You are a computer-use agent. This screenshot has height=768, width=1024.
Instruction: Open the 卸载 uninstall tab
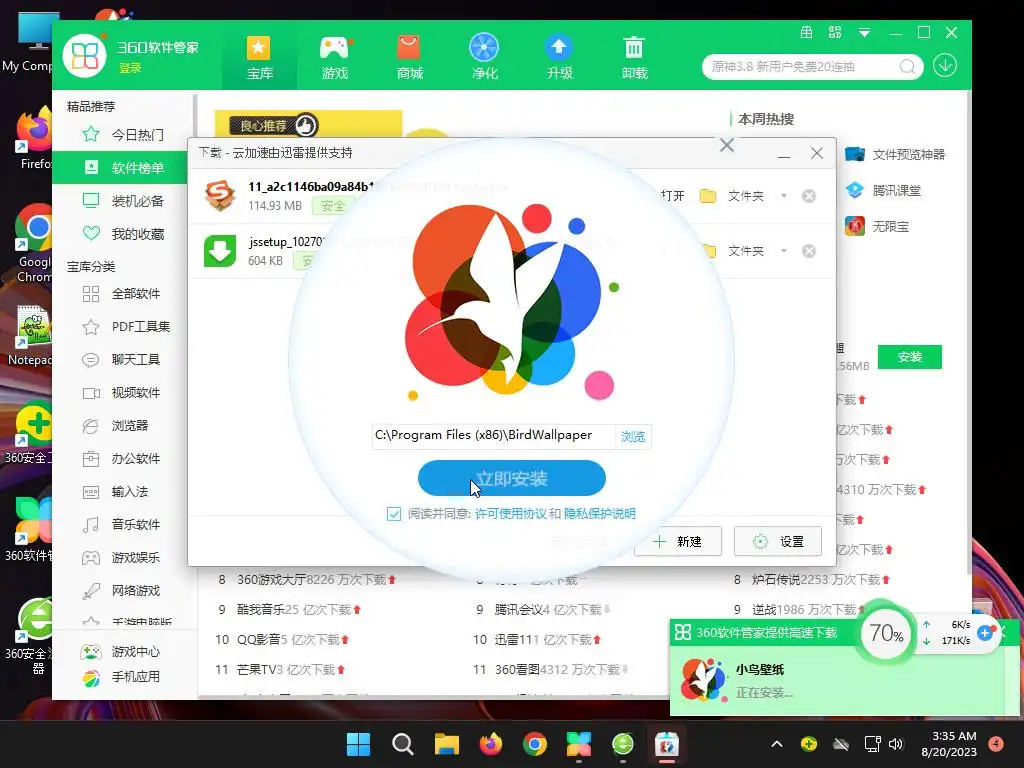click(x=634, y=57)
